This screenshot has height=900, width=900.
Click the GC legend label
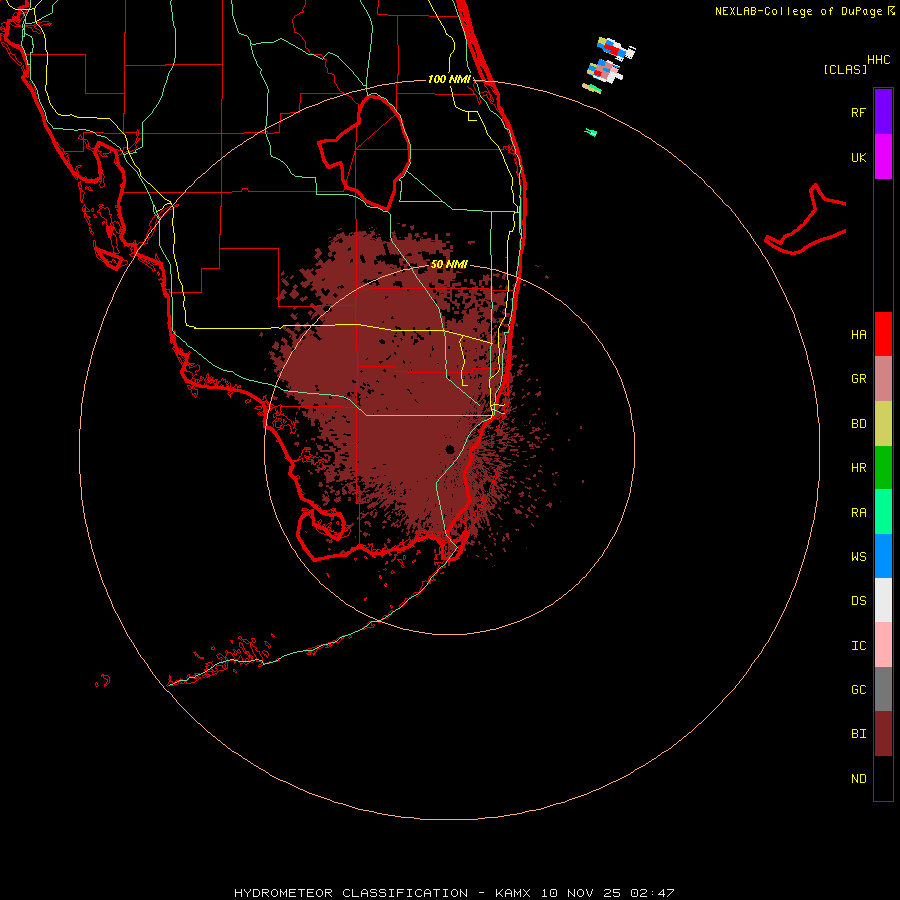(858, 689)
